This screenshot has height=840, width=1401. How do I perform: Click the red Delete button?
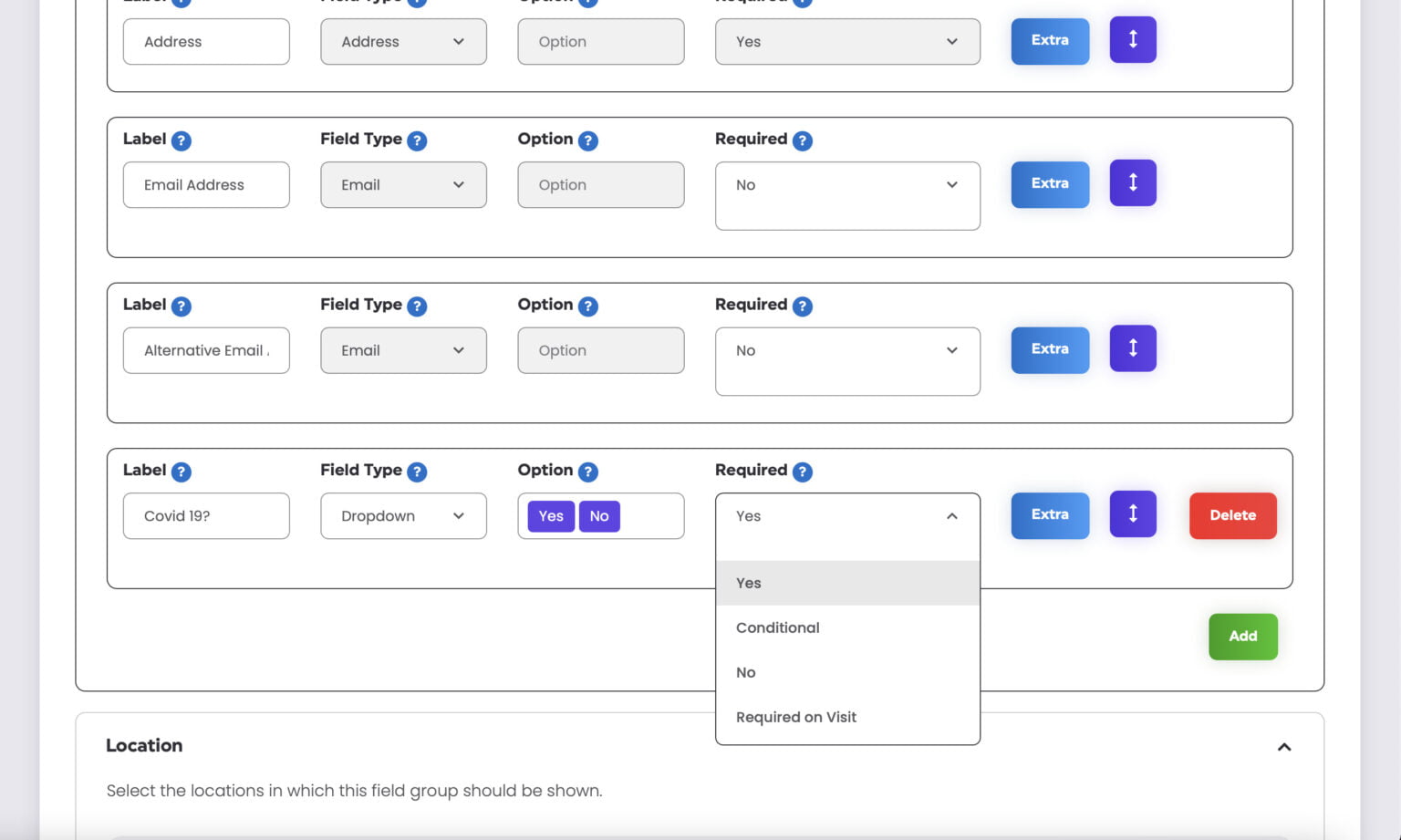[1233, 515]
